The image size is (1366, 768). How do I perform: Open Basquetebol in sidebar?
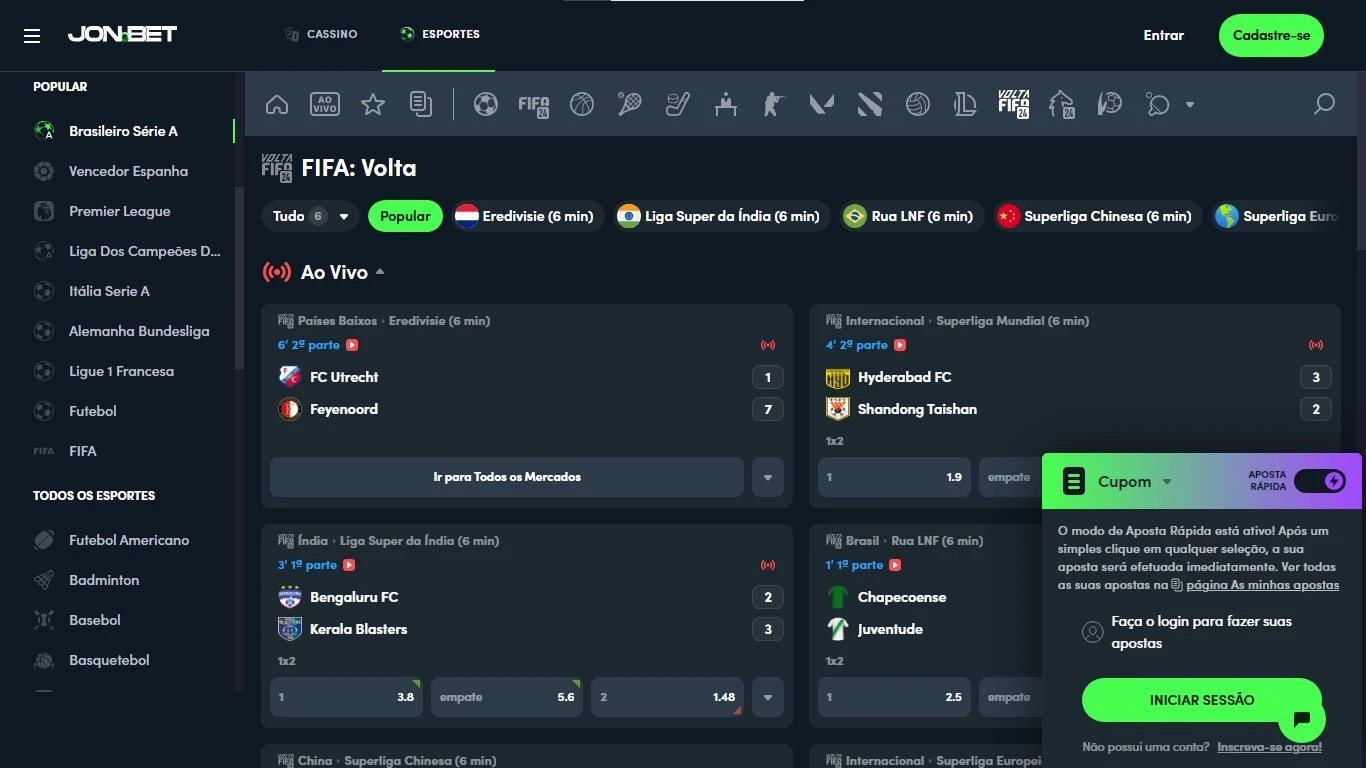[x=109, y=660]
